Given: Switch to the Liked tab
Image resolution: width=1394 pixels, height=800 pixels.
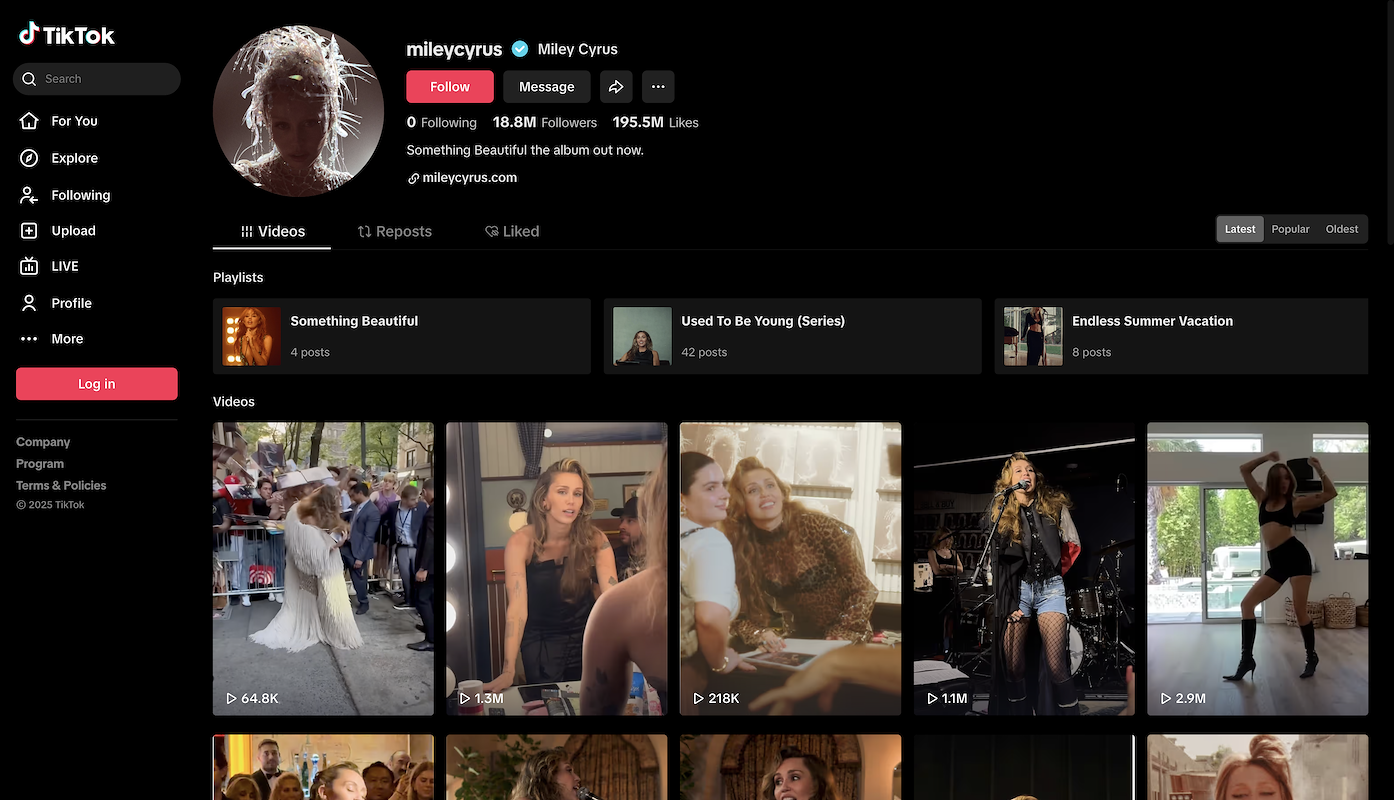Looking at the screenshot, I should click(x=512, y=231).
